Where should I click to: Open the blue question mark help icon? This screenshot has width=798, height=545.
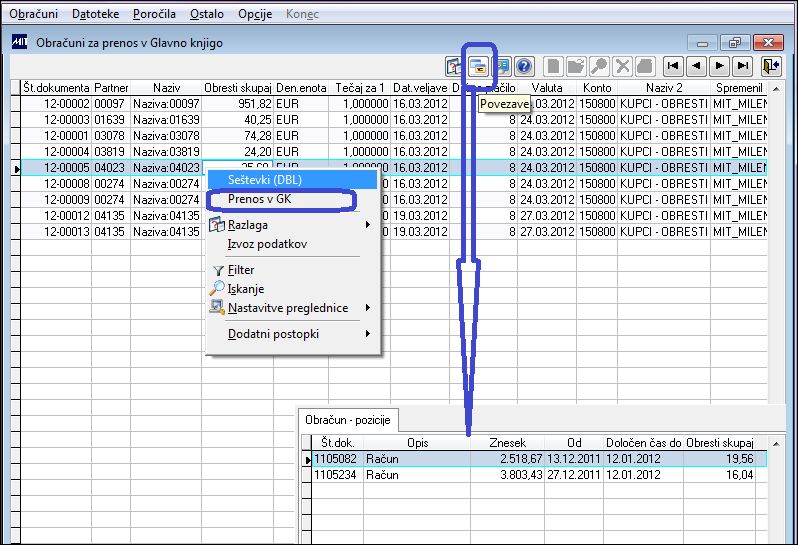[x=524, y=66]
